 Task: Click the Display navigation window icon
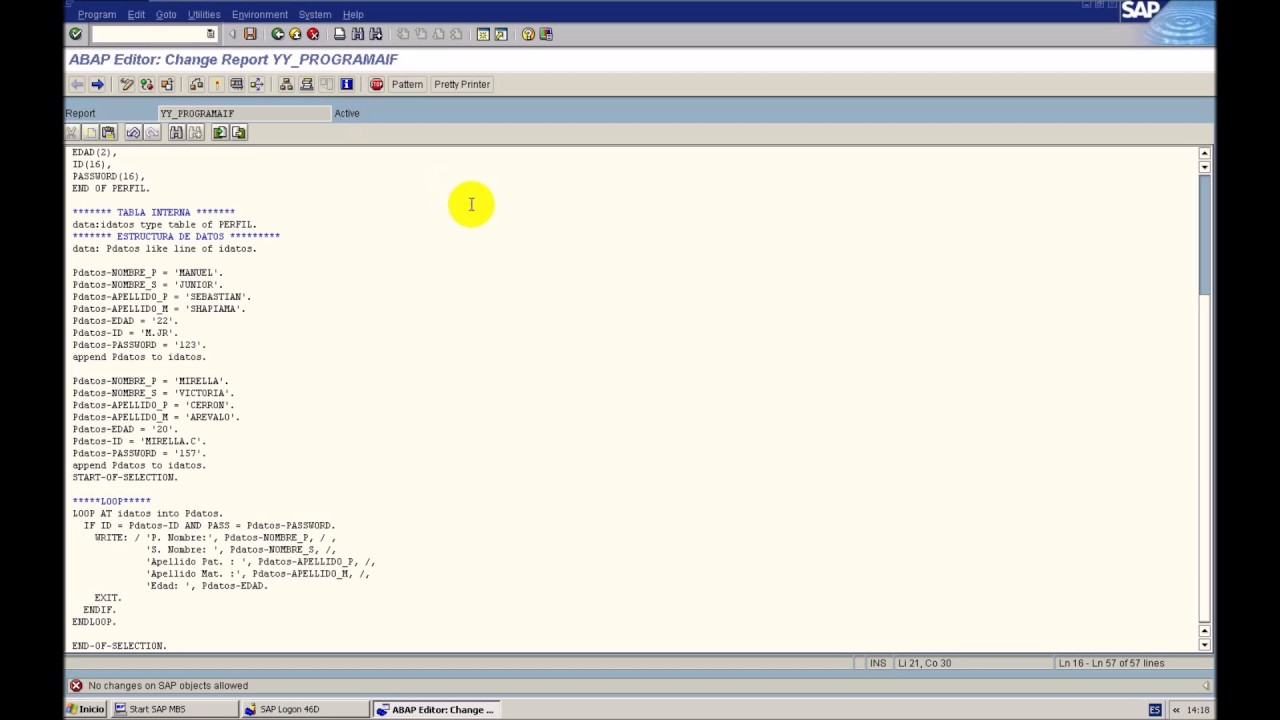306,84
